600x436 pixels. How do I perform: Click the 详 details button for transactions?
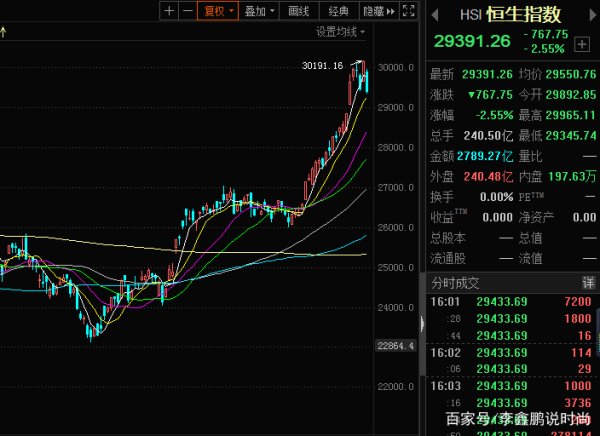point(590,282)
